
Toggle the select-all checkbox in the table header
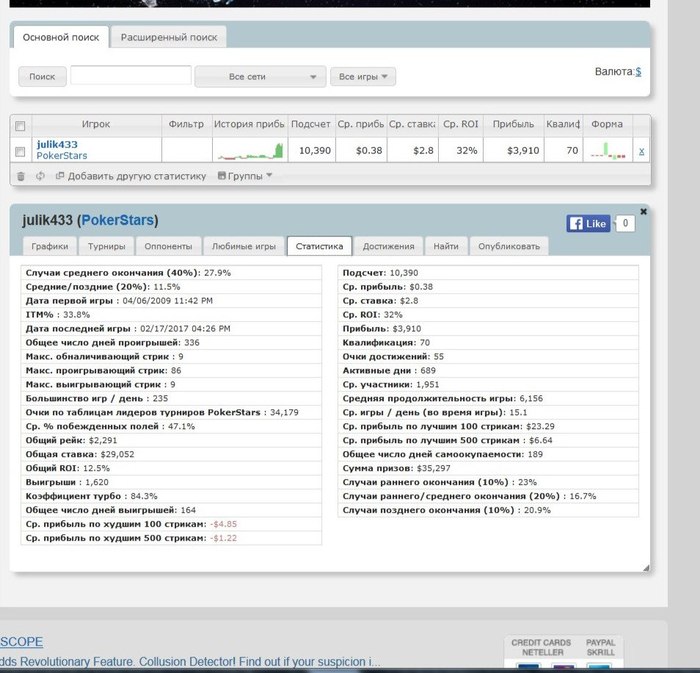click(20, 126)
